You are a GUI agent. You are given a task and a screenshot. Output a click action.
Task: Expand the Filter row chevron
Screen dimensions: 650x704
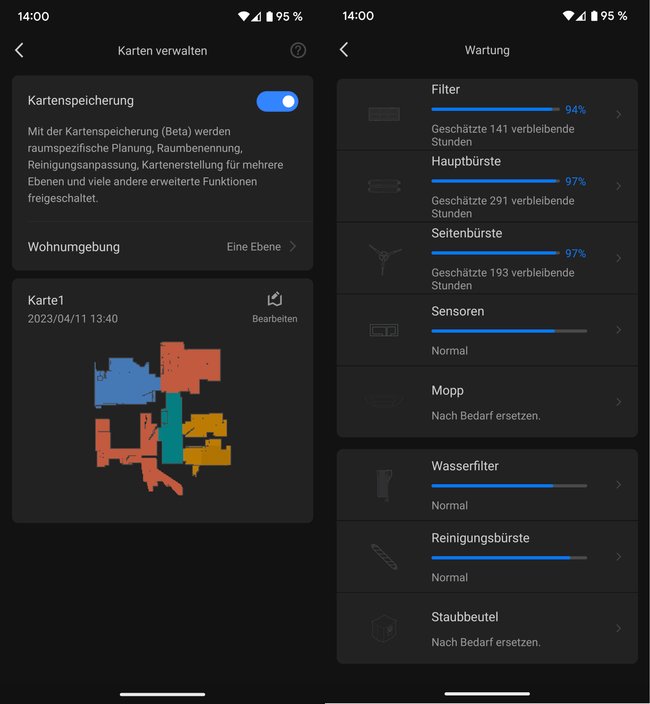pos(619,114)
